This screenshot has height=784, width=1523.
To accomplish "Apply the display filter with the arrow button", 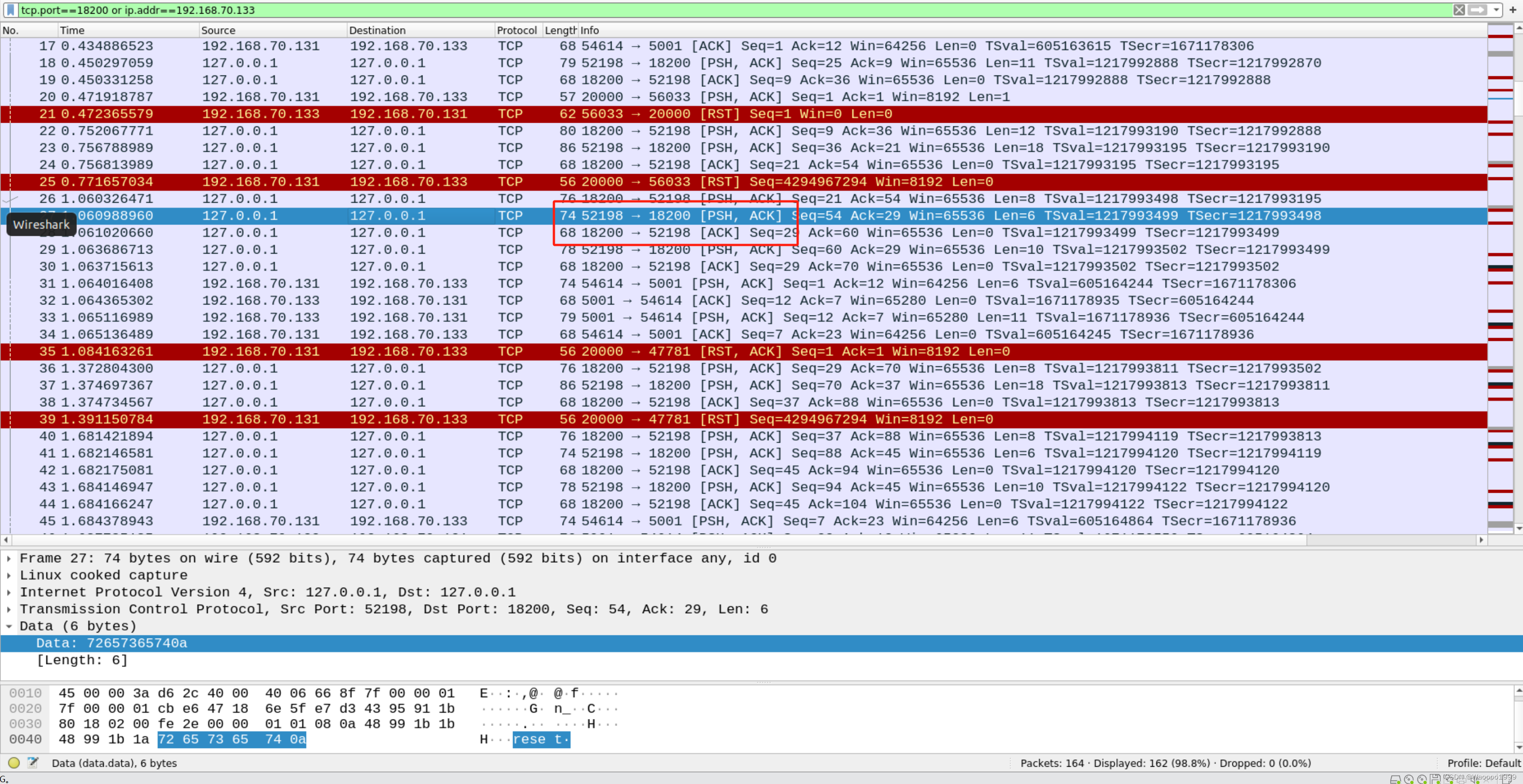I will click(x=1477, y=10).
